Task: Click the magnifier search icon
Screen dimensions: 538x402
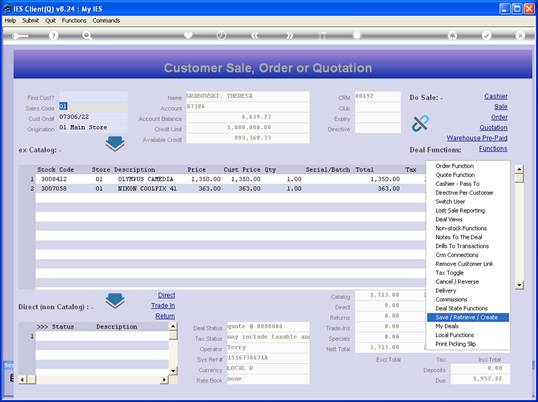Action: coord(87,36)
